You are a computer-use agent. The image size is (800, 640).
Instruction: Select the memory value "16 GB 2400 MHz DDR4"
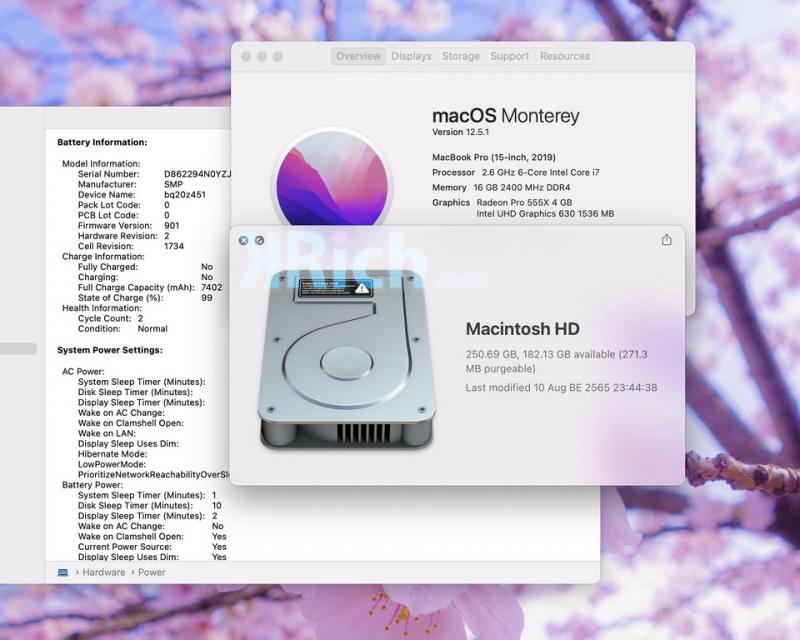pos(522,188)
